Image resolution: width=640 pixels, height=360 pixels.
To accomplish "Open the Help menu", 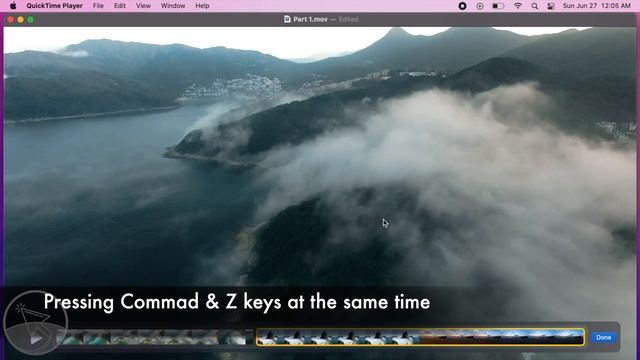I will 202,6.
